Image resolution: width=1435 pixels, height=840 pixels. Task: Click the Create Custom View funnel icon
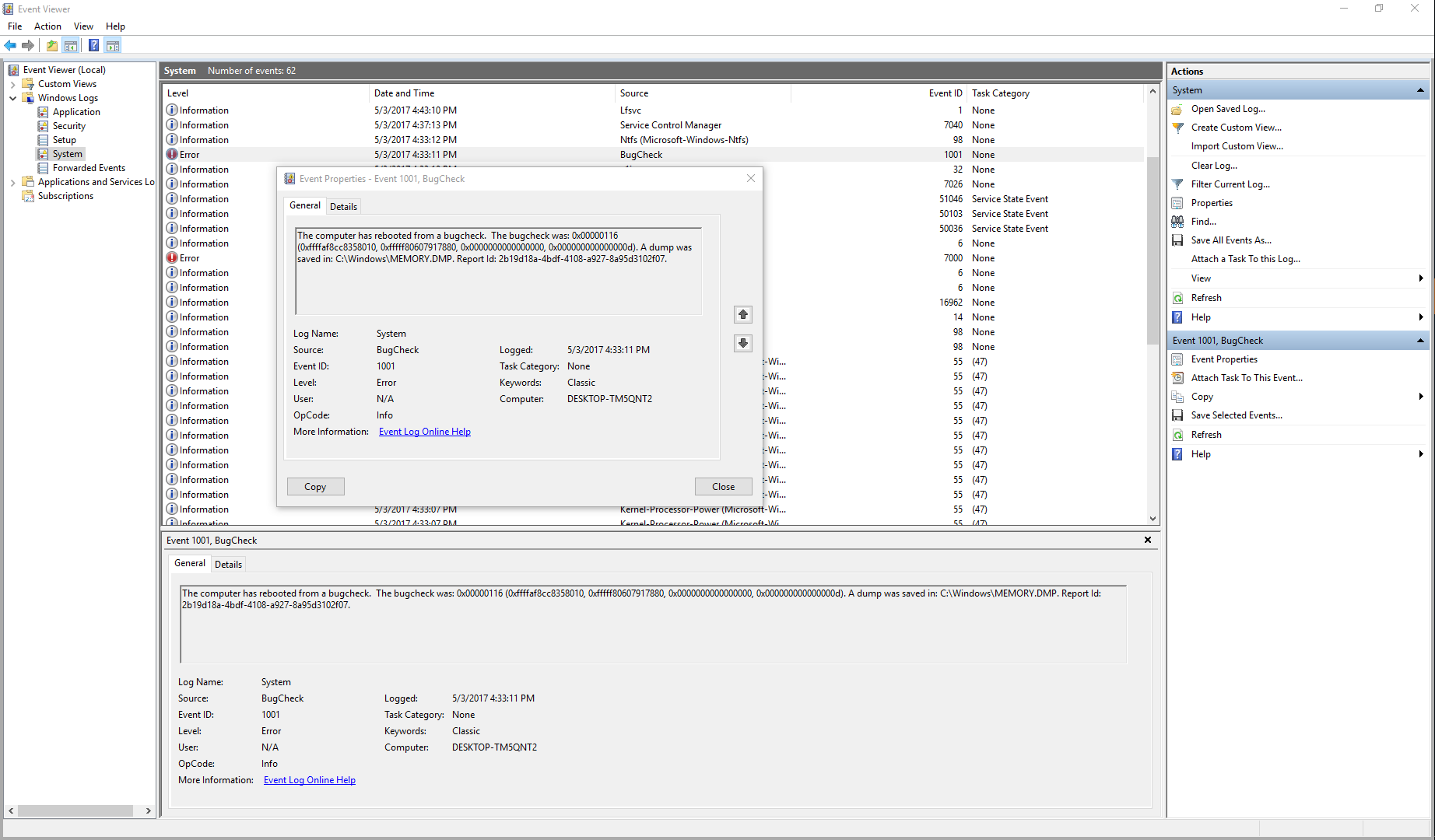pyautogui.click(x=1177, y=128)
